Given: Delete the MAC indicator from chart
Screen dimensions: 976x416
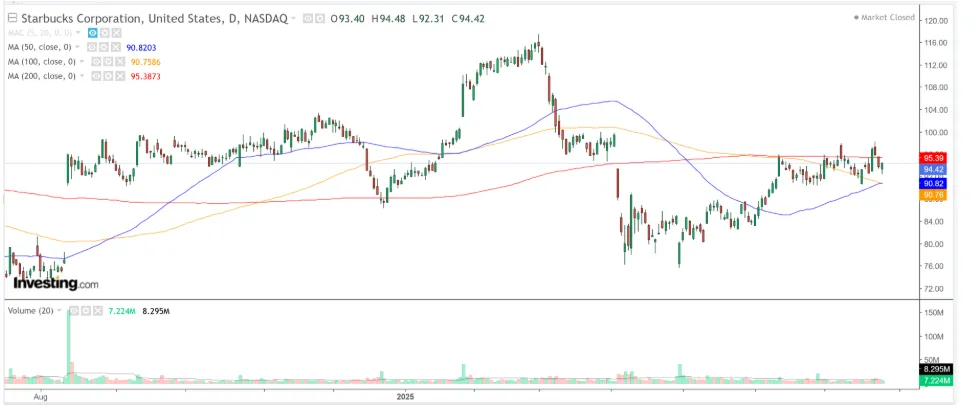Looking at the screenshot, I should tap(117, 33).
